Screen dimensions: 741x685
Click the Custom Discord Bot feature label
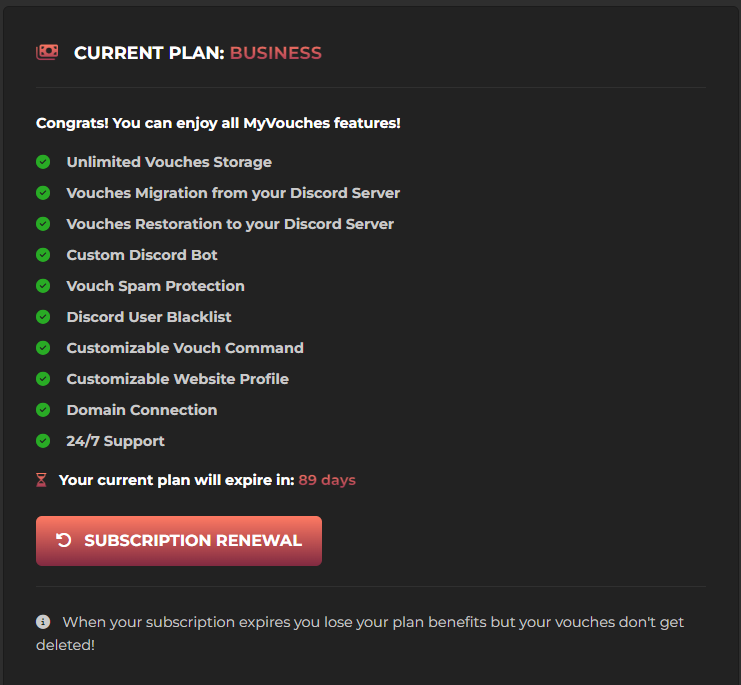tap(142, 255)
